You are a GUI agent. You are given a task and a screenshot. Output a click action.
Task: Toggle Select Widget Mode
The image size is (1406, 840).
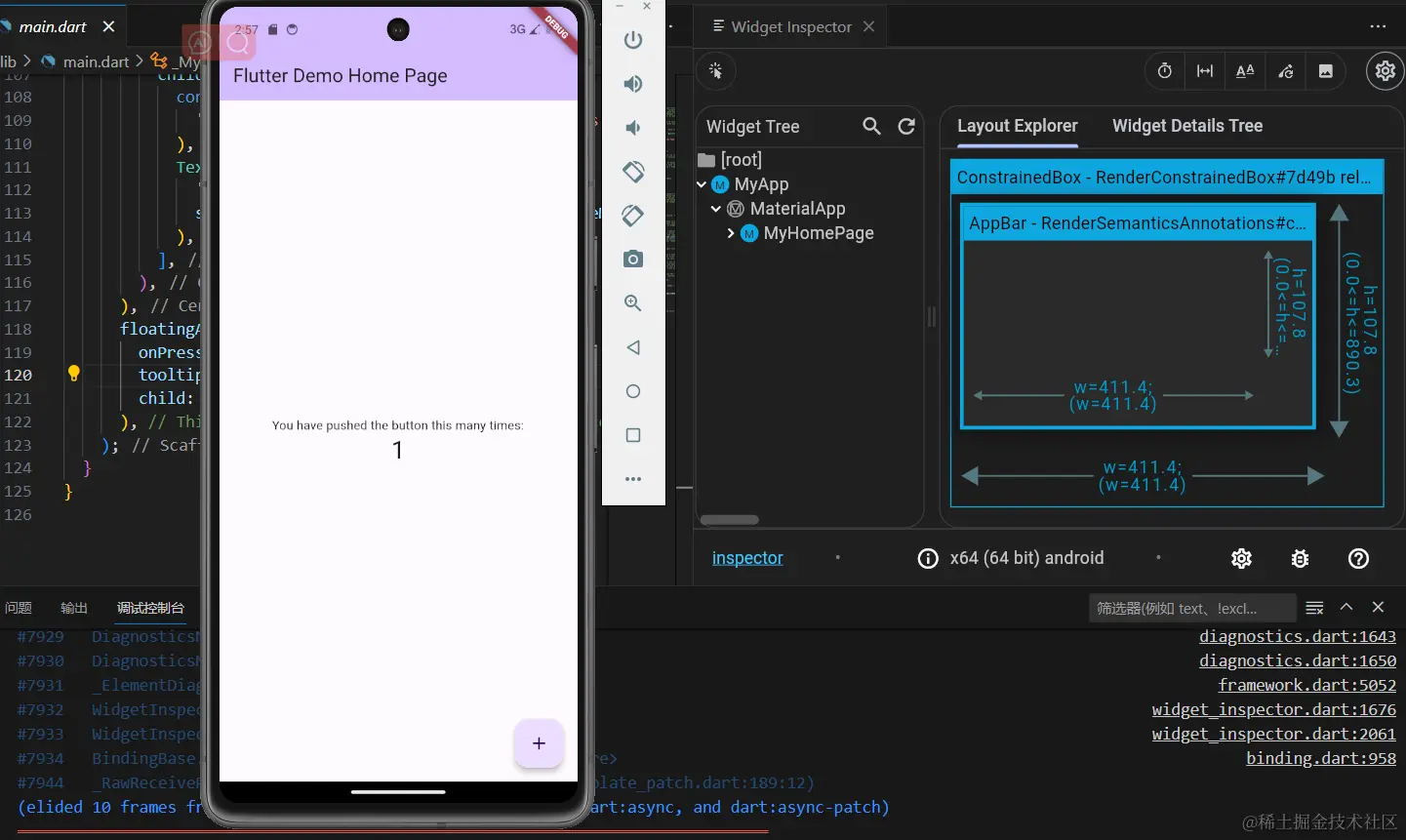(x=715, y=70)
